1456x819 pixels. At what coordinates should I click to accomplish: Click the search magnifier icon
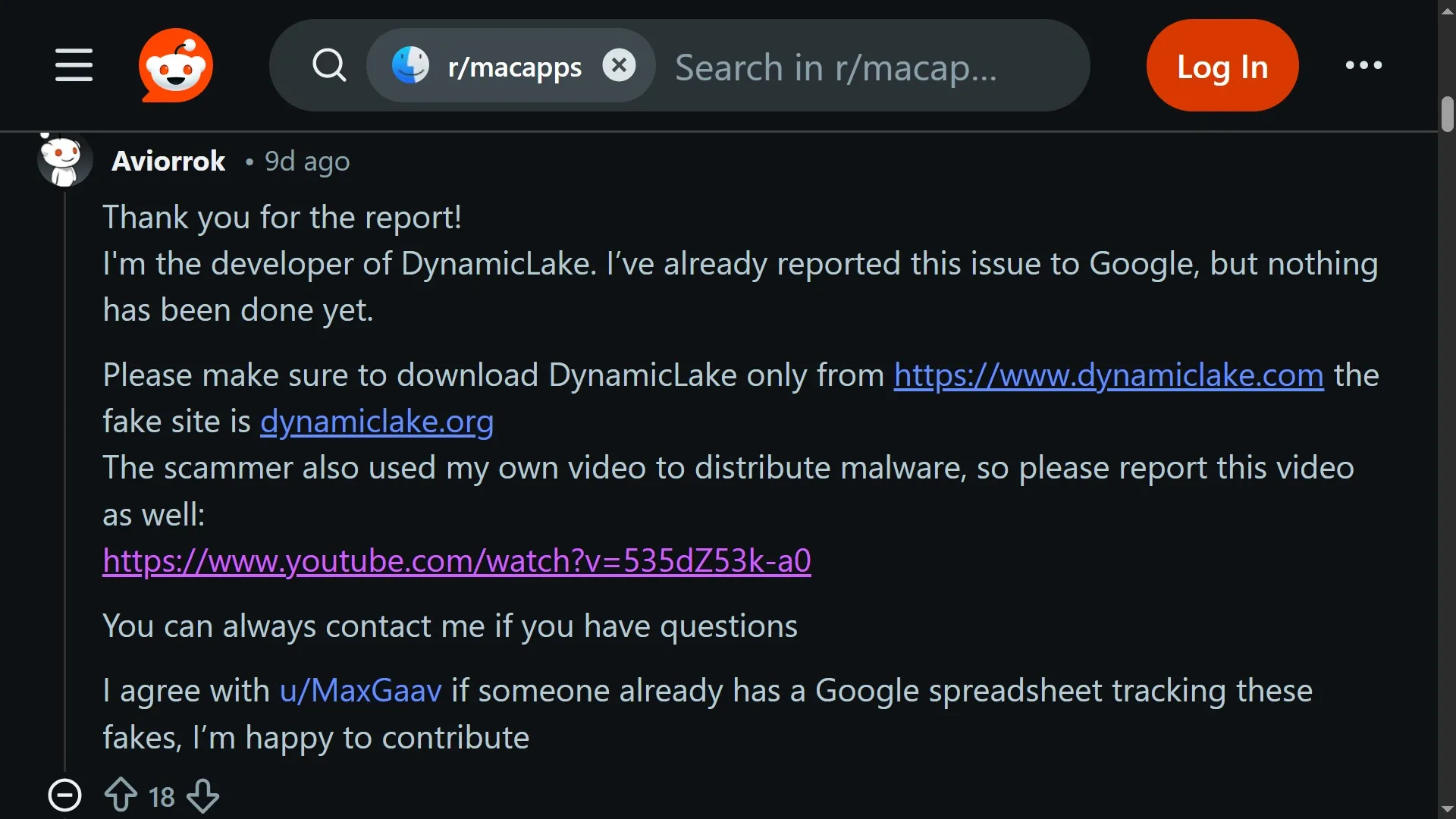[x=329, y=66]
